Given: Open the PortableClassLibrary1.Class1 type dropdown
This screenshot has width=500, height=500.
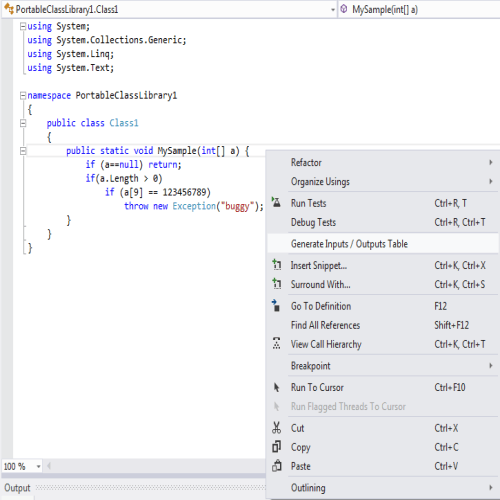Looking at the screenshot, I should (x=332, y=10).
